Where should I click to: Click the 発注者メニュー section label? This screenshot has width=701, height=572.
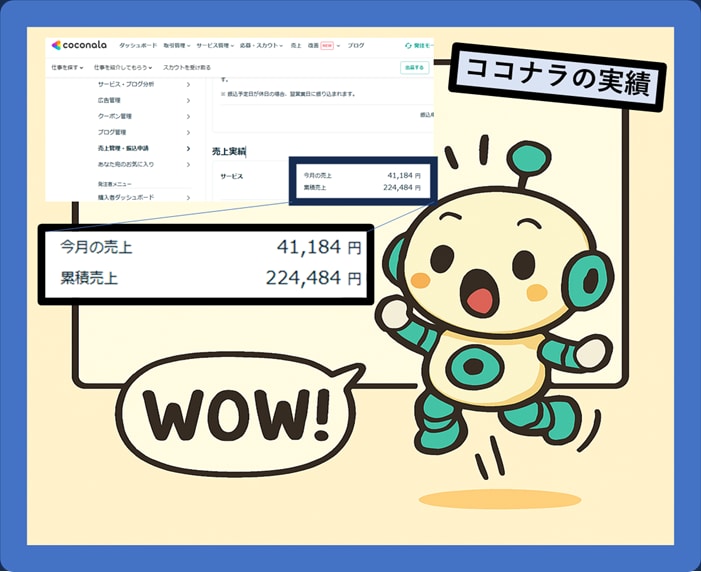[x=114, y=184]
